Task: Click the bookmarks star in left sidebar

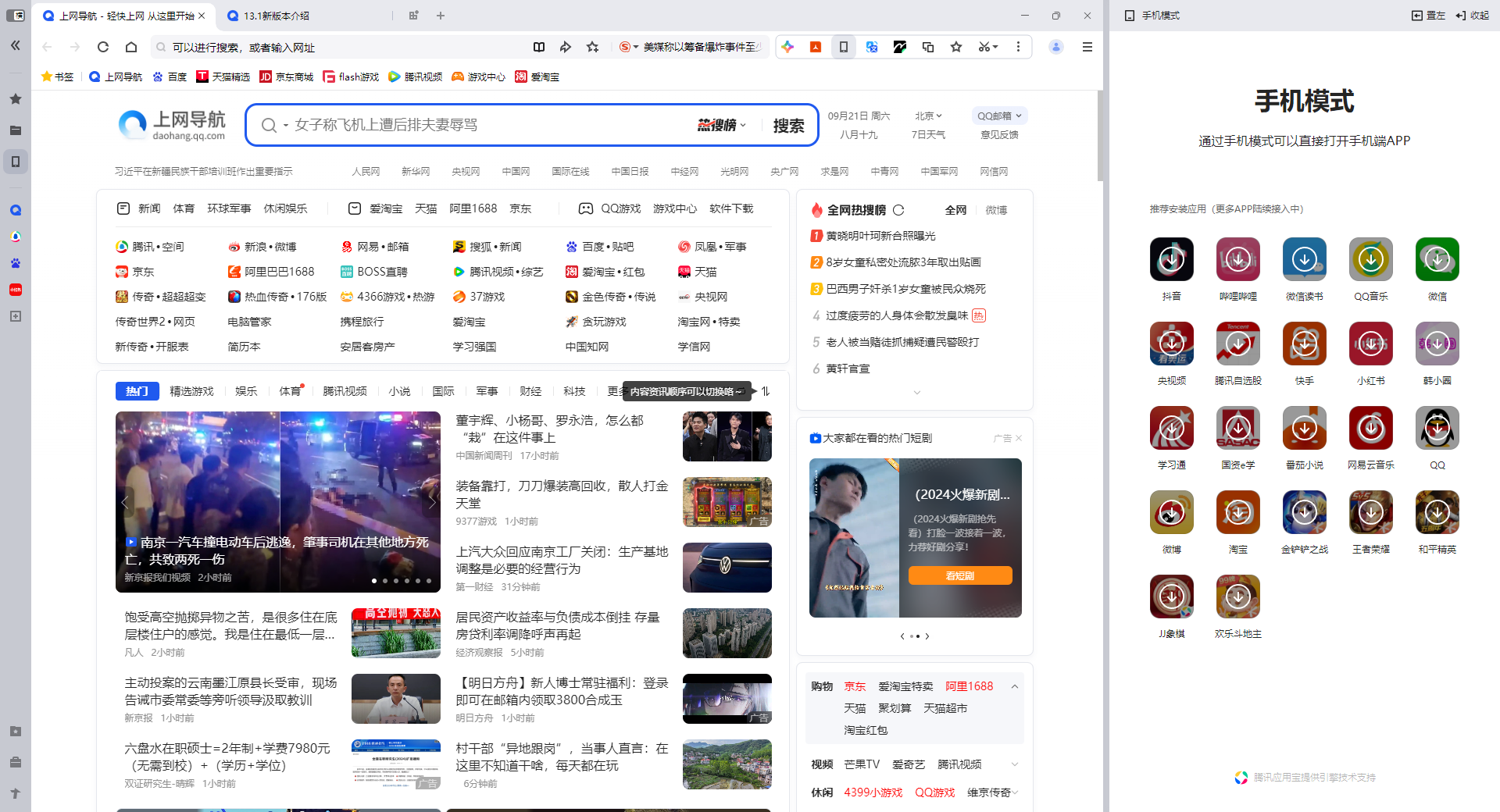Action: [16, 99]
